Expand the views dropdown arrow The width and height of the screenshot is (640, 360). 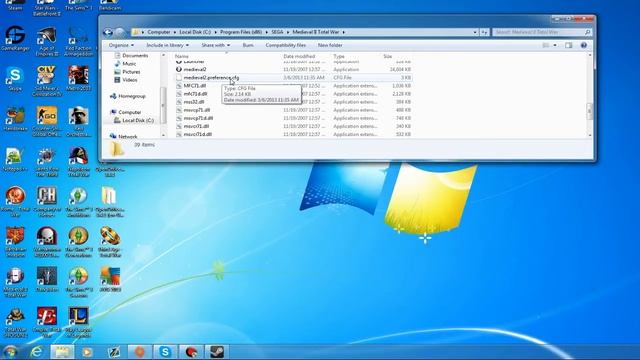[555, 45]
